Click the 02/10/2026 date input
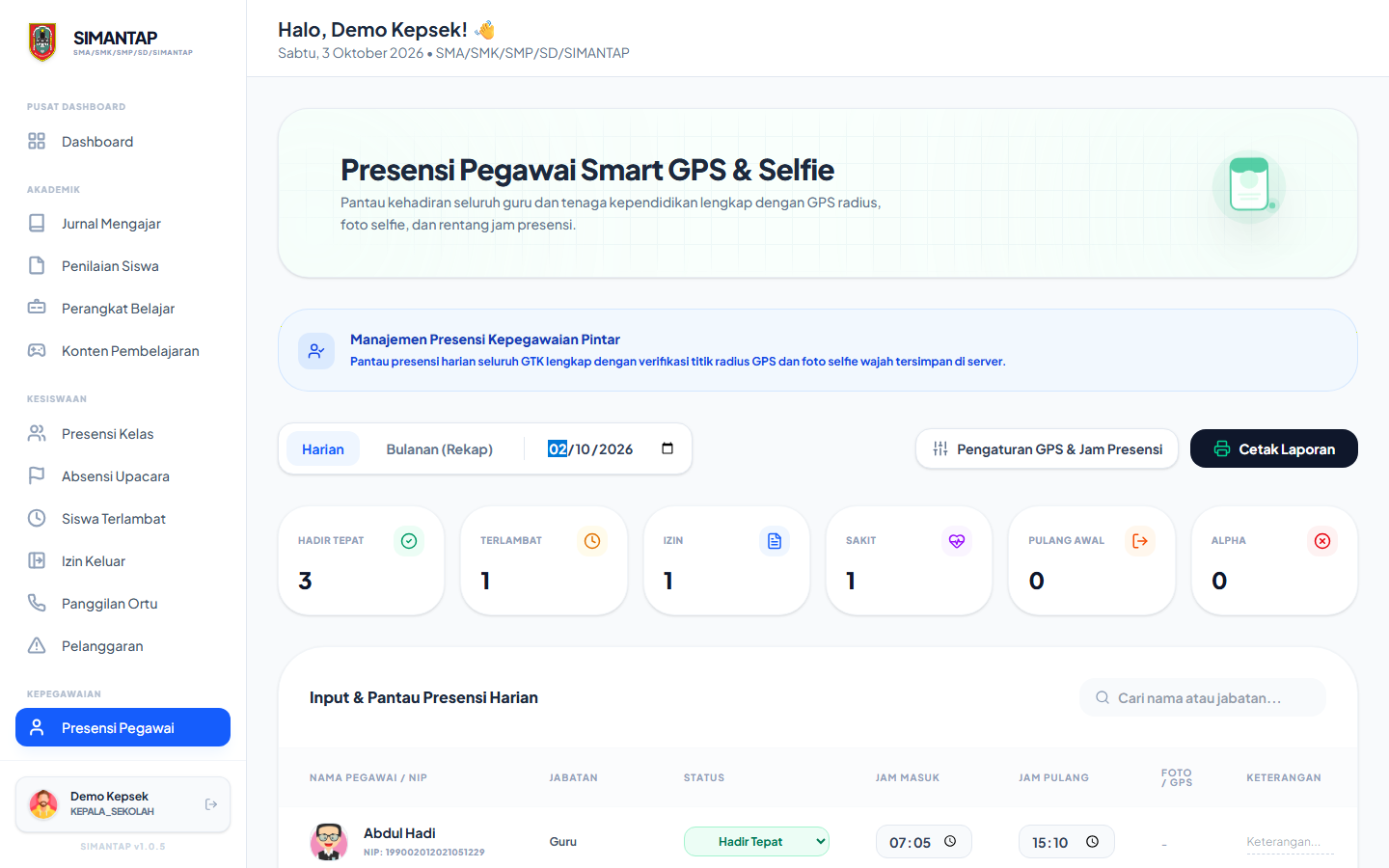The height and width of the screenshot is (868, 1389). tap(612, 449)
